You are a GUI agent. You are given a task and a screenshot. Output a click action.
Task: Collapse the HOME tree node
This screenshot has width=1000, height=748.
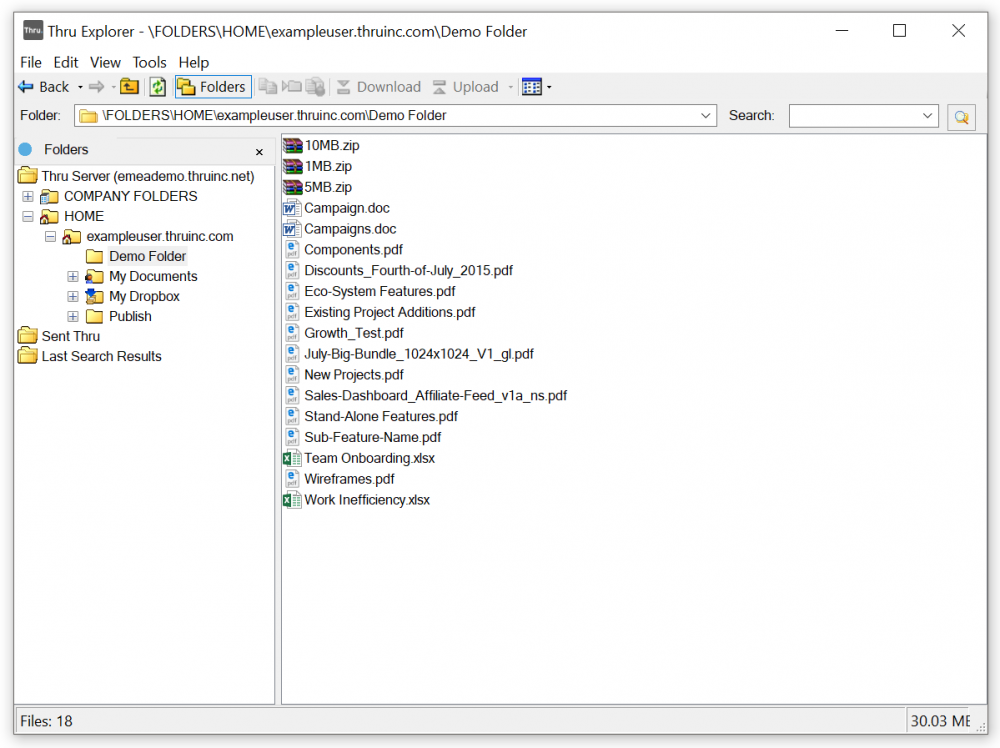(x=27, y=217)
